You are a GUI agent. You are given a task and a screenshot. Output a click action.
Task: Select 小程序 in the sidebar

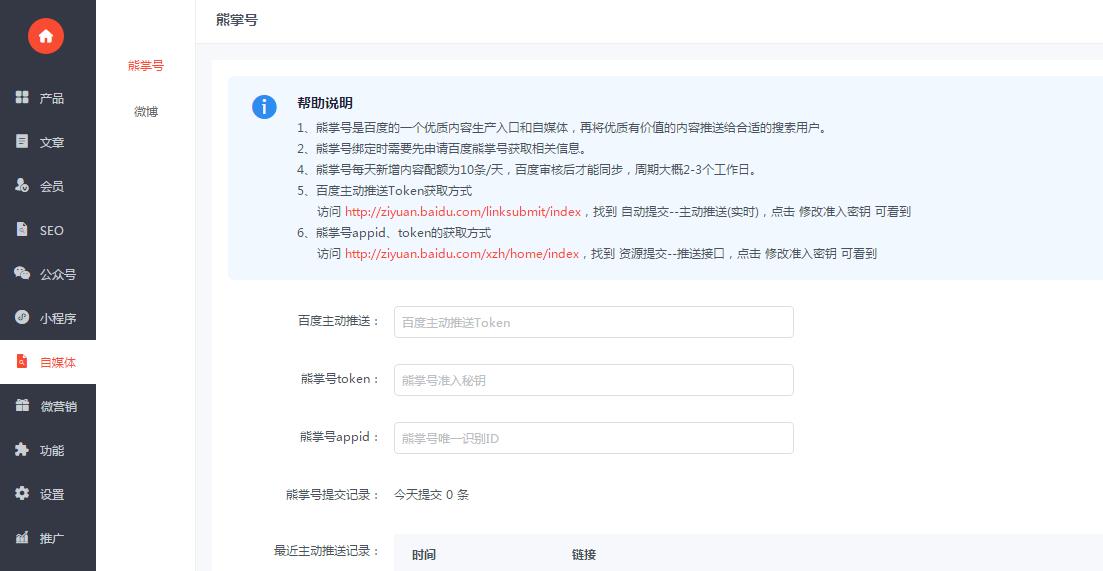(58, 319)
